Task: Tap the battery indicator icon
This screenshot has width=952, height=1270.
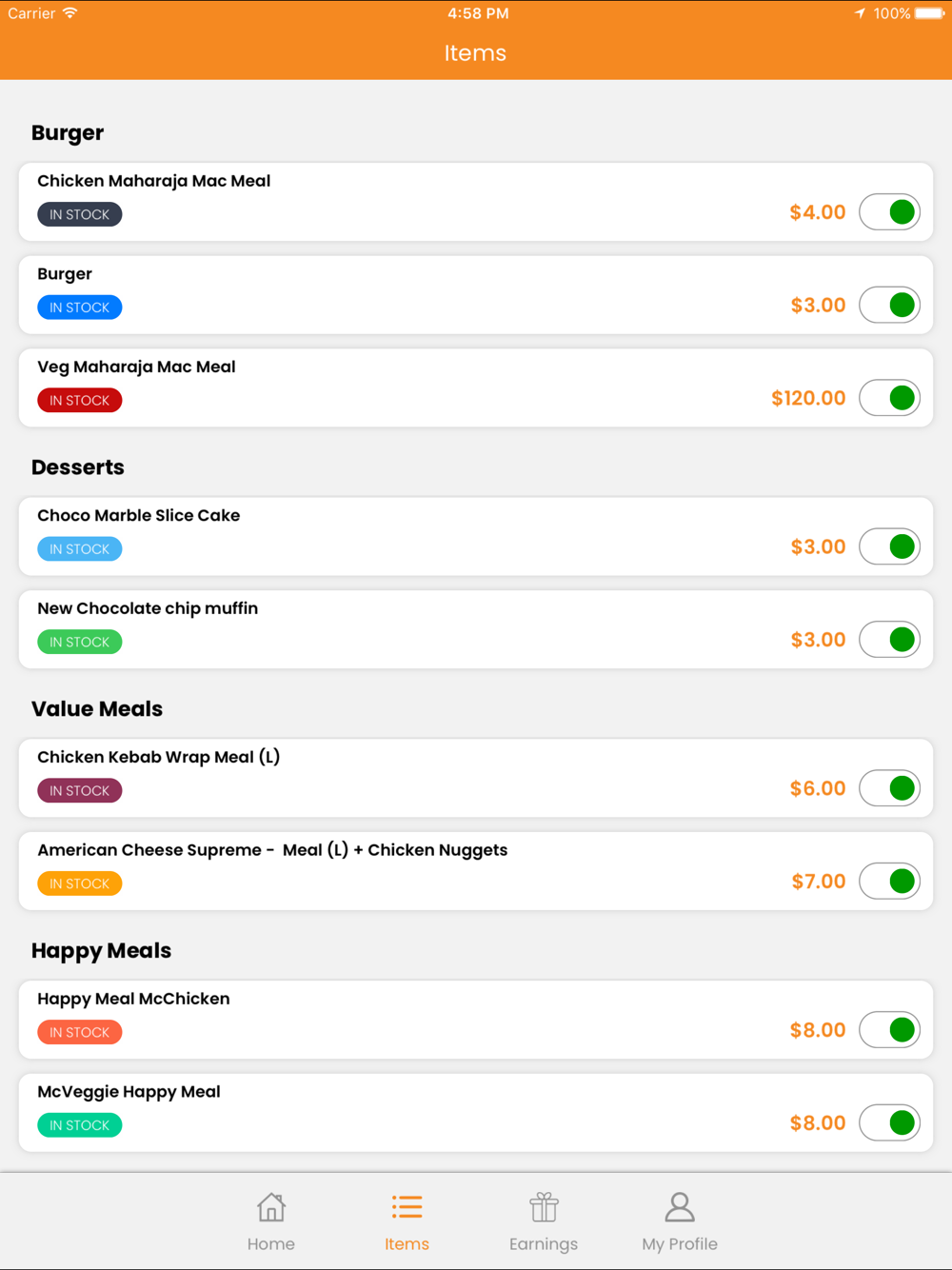Action: click(929, 13)
